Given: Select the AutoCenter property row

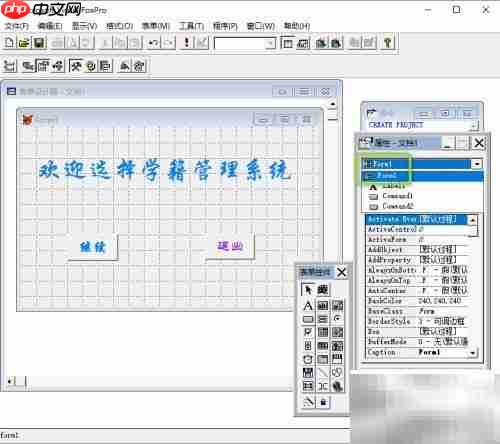Looking at the screenshot, I should tap(417, 291).
